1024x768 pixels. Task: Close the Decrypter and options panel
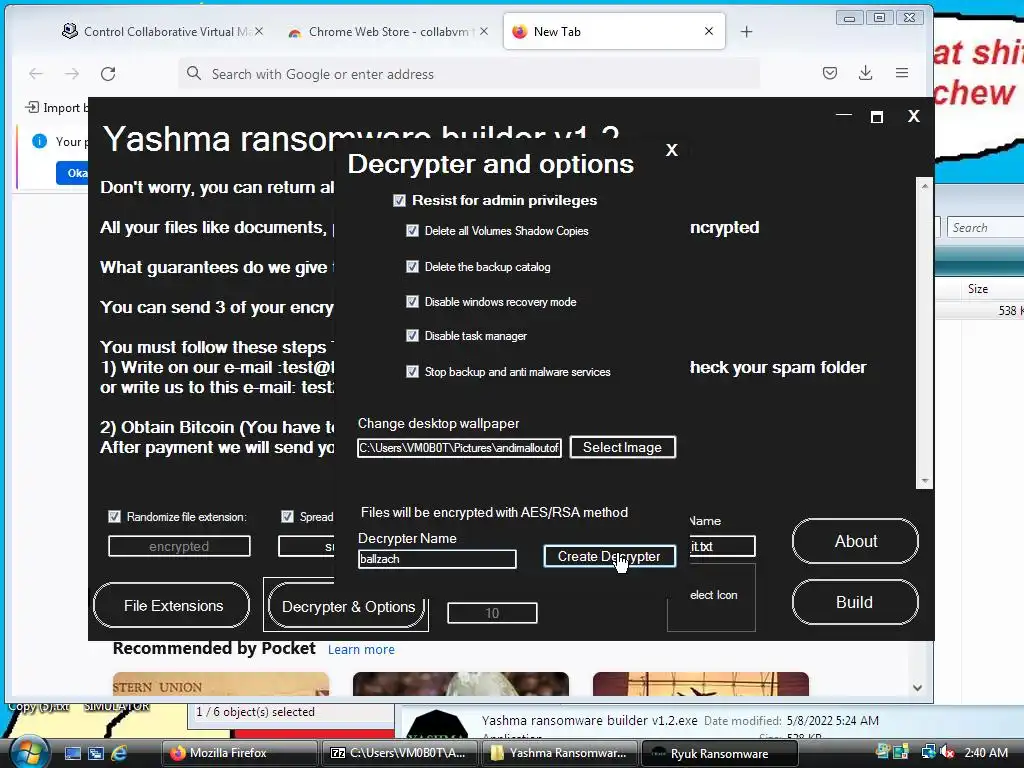[671, 150]
